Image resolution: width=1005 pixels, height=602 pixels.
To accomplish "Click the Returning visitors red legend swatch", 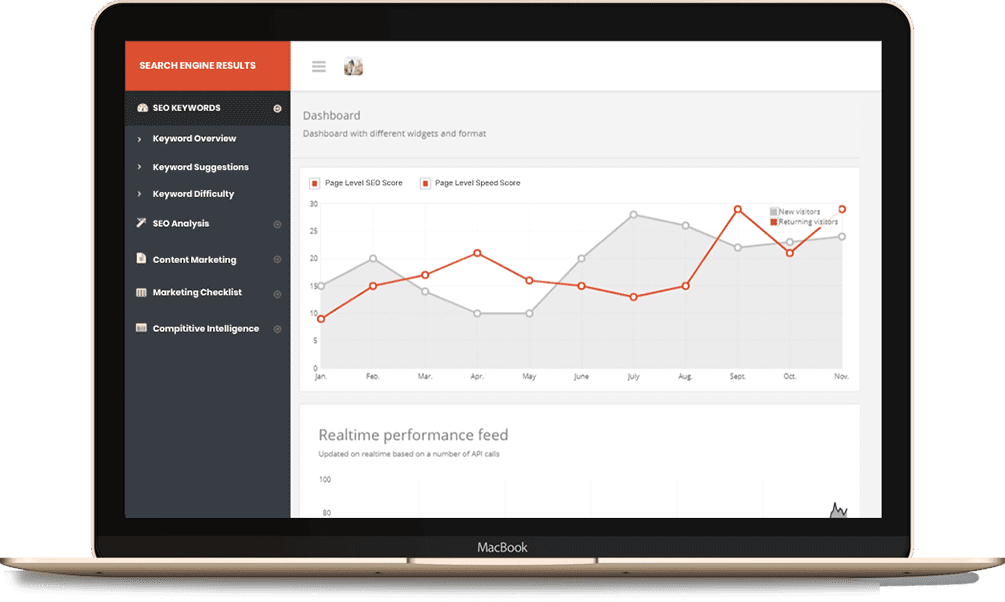I will [x=774, y=222].
